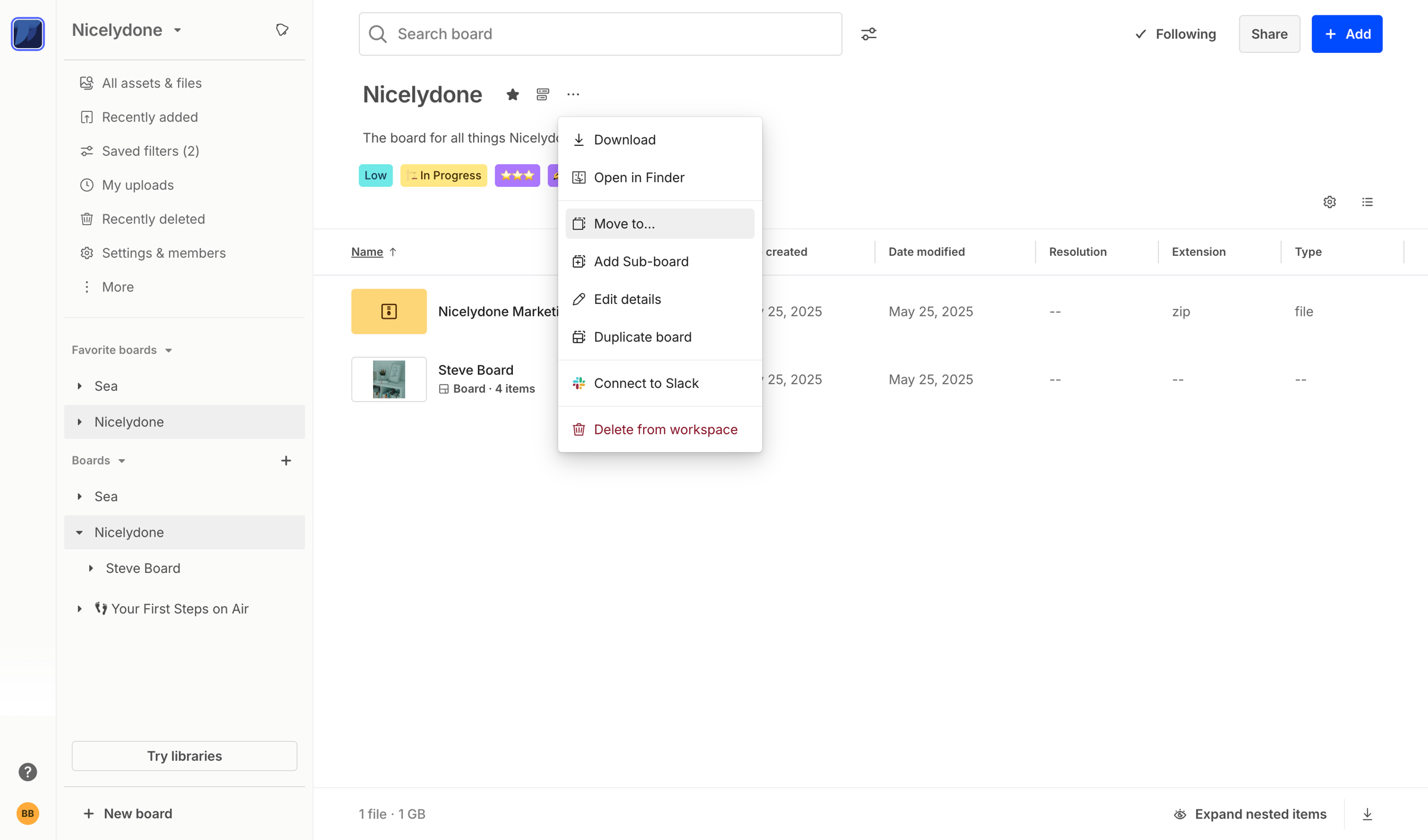Click the Date modified column header
Viewport: 1428px width, 840px height.
(x=926, y=252)
